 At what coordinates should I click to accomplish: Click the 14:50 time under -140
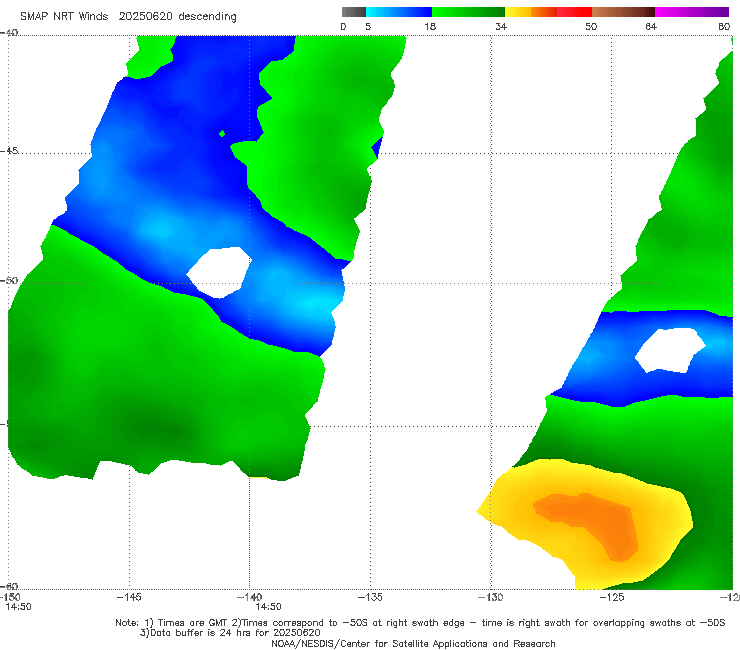pos(269,607)
